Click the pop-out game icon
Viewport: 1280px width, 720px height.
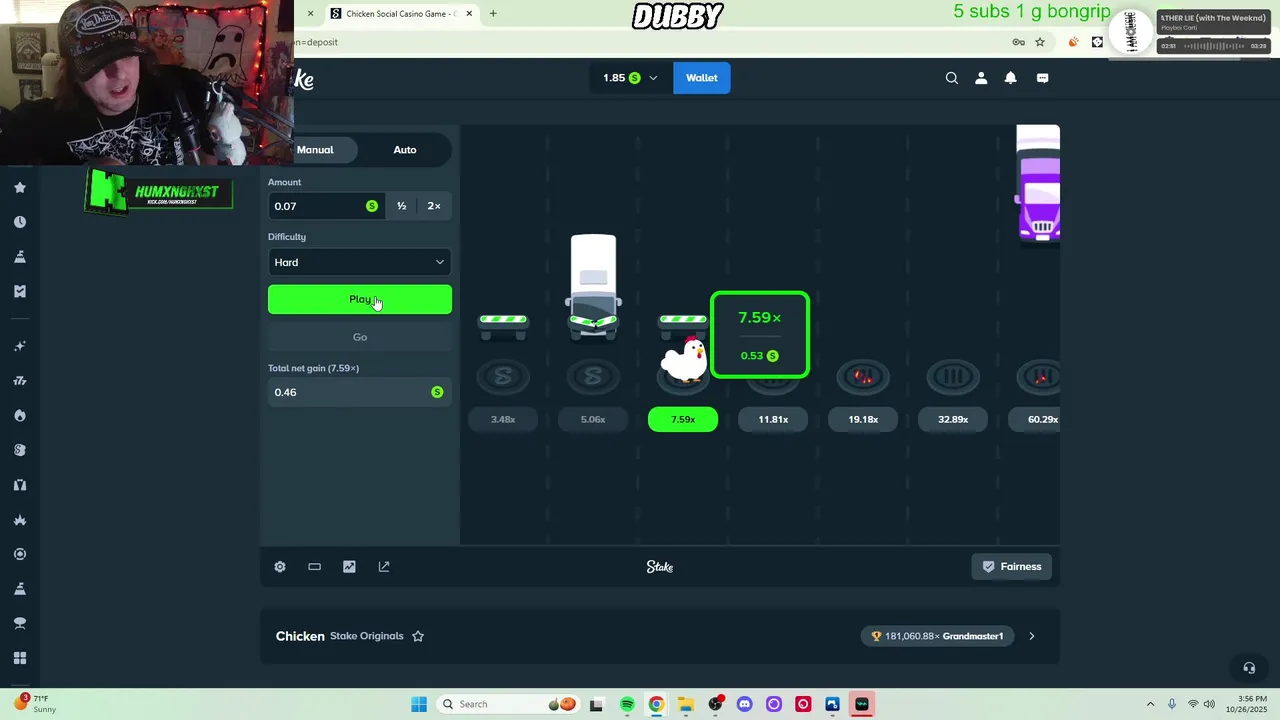click(x=384, y=567)
